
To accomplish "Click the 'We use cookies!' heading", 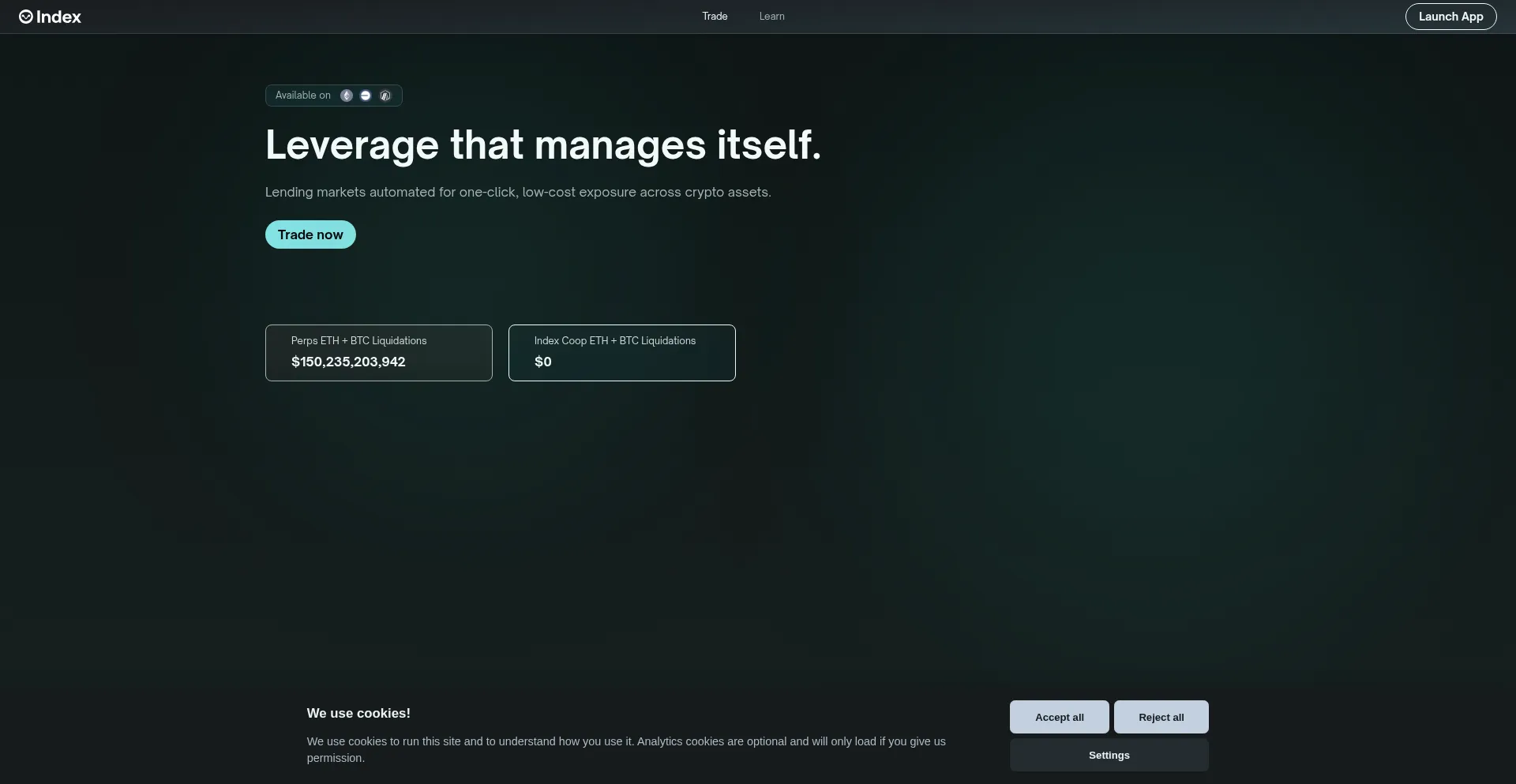I will coord(358,713).
